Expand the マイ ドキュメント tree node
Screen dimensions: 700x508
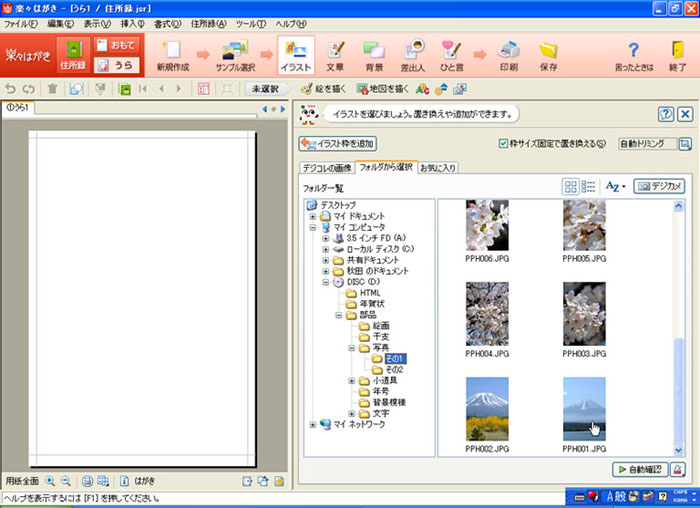click(313, 216)
